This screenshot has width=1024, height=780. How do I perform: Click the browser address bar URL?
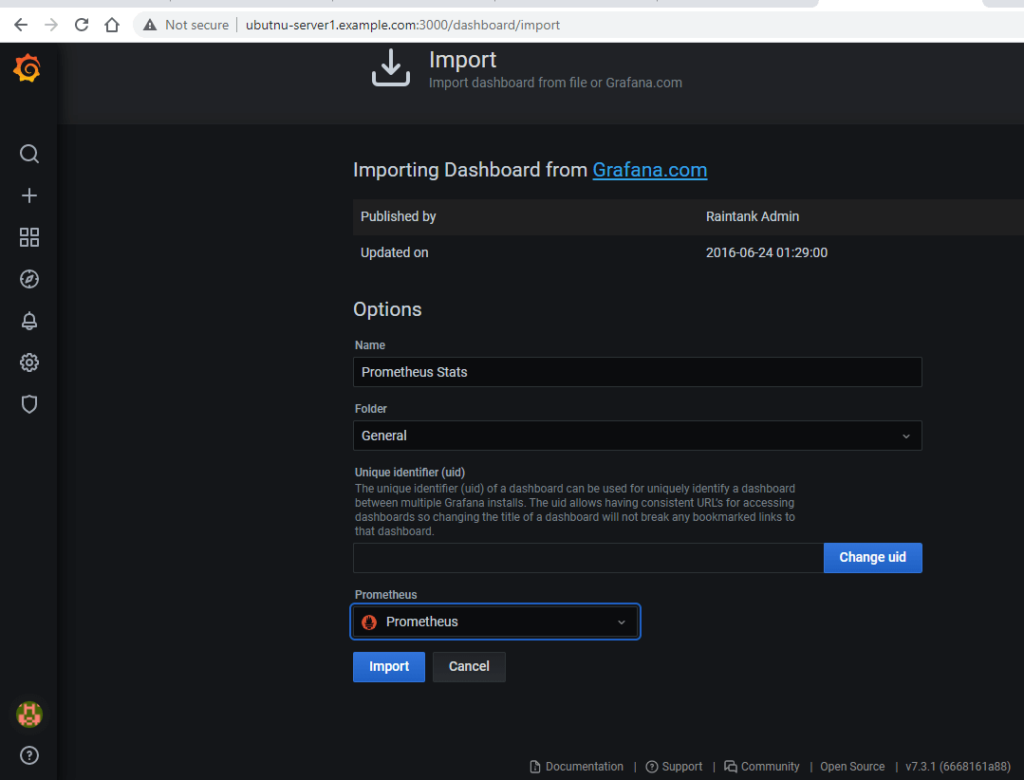click(402, 25)
